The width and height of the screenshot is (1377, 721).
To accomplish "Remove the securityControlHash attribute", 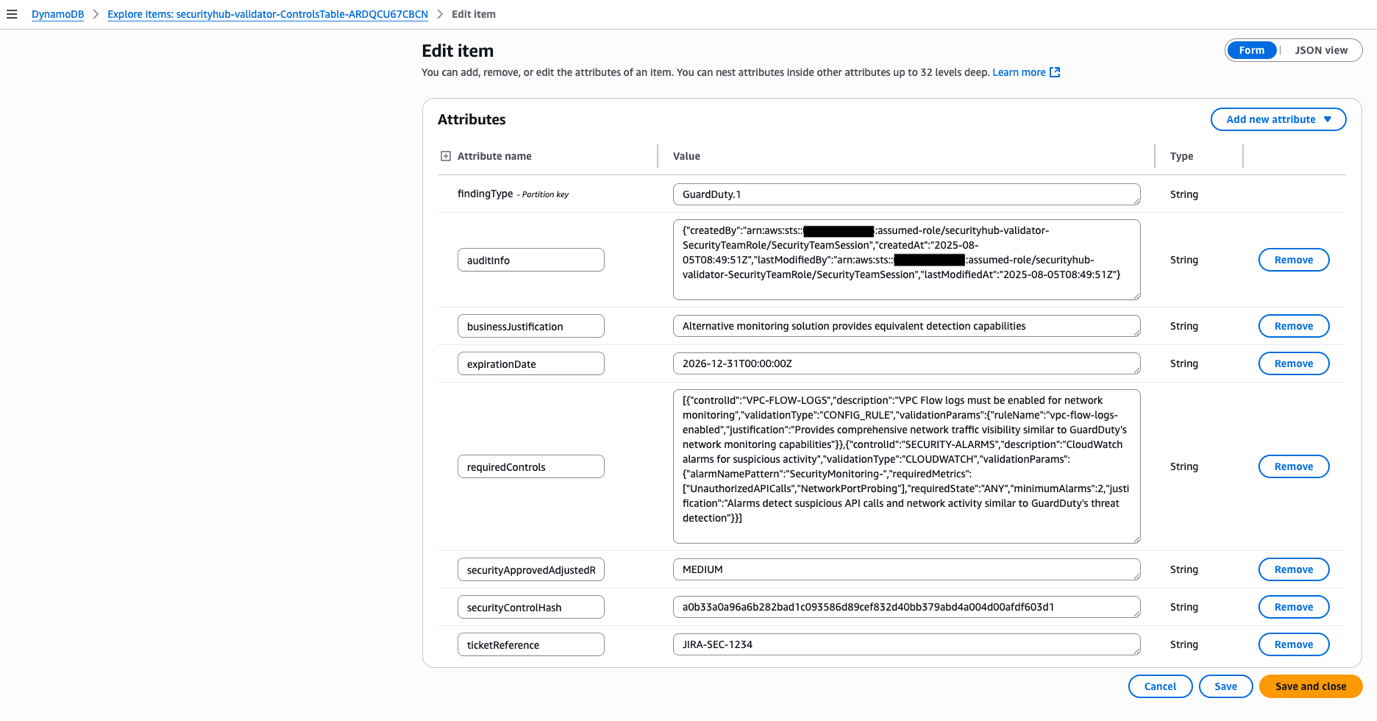I will pos(1293,607).
